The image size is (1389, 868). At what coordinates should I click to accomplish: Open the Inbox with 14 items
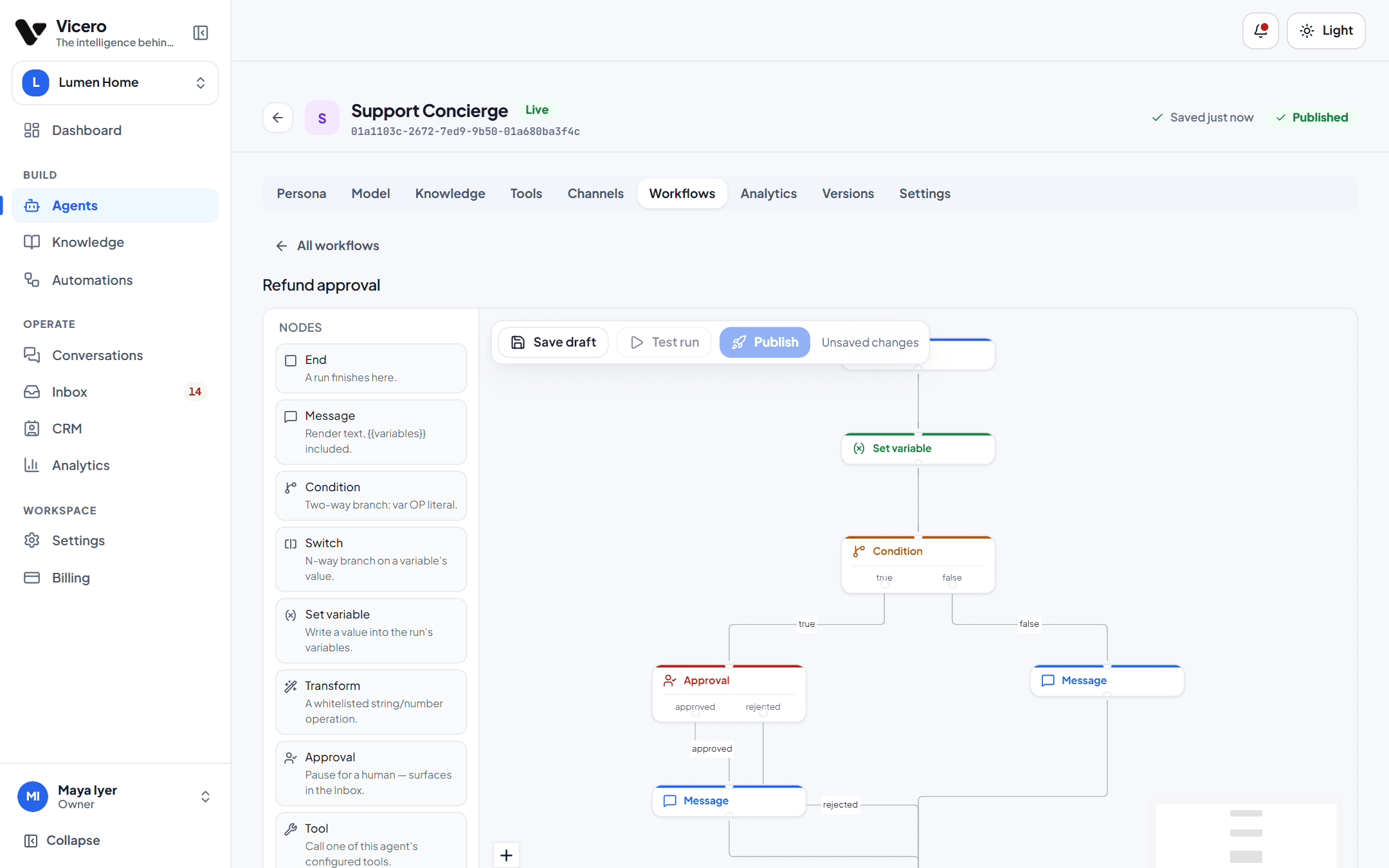tap(115, 392)
